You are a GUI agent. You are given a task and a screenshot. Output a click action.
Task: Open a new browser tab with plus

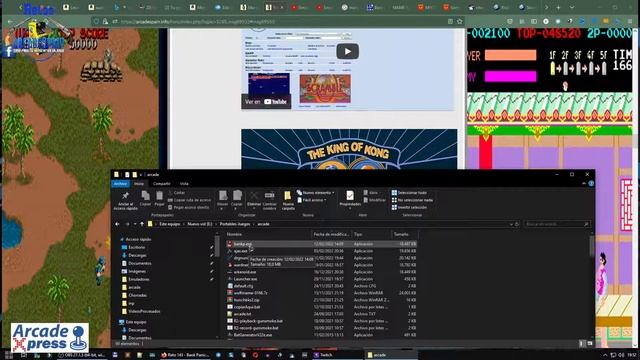coord(558,7)
